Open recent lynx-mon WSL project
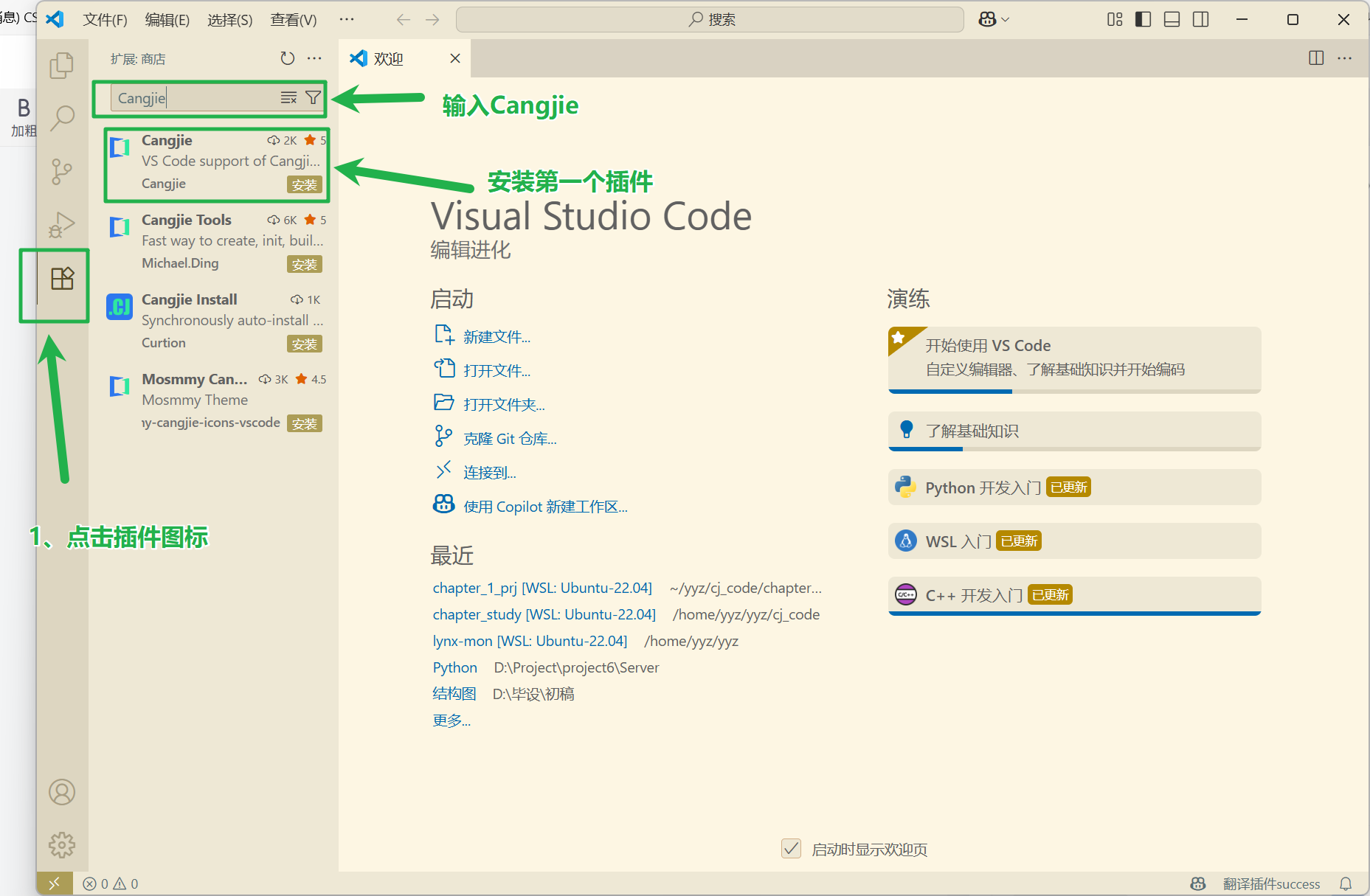This screenshot has width=1370, height=896. click(x=530, y=641)
